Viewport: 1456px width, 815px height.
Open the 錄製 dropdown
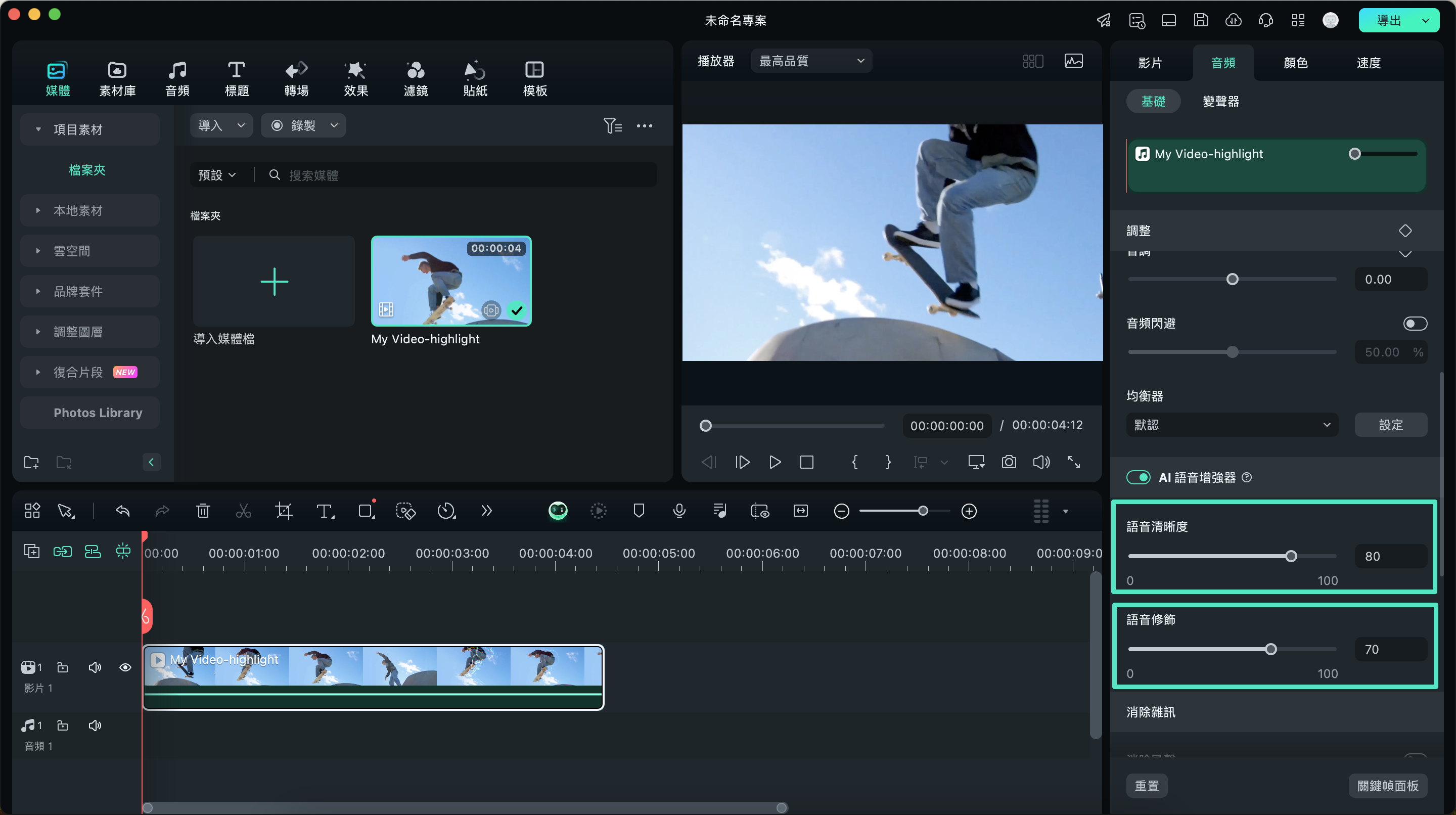coord(303,125)
